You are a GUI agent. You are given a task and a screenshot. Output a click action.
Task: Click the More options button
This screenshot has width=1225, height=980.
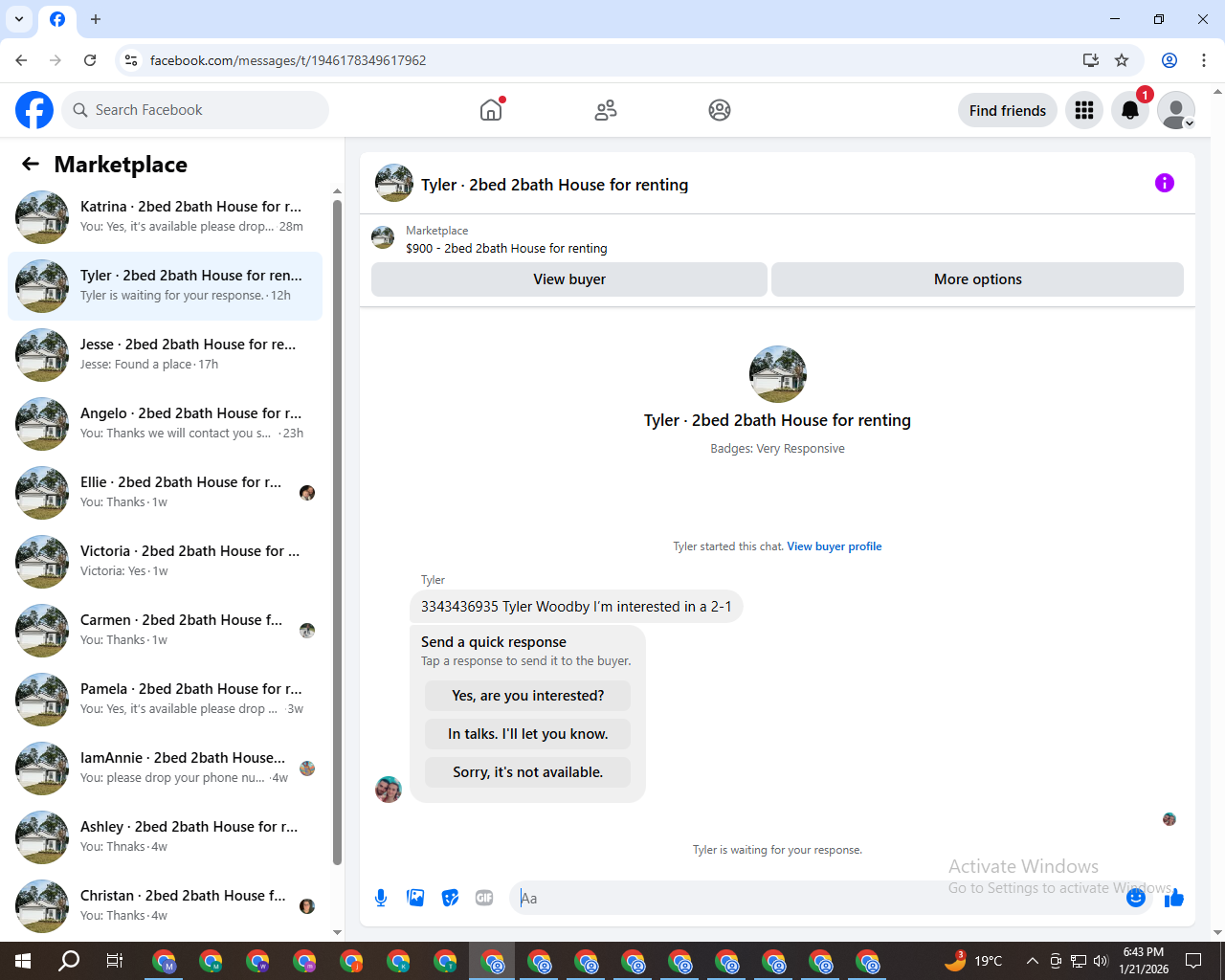click(978, 279)
